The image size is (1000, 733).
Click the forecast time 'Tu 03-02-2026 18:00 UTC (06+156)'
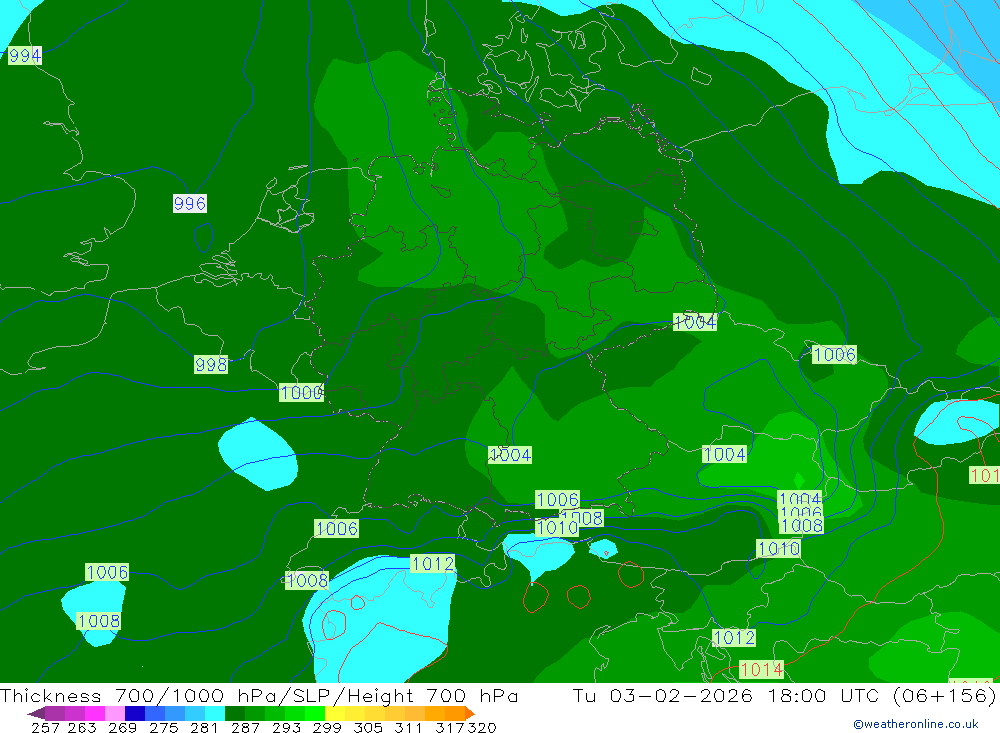(x=784, y=695)
